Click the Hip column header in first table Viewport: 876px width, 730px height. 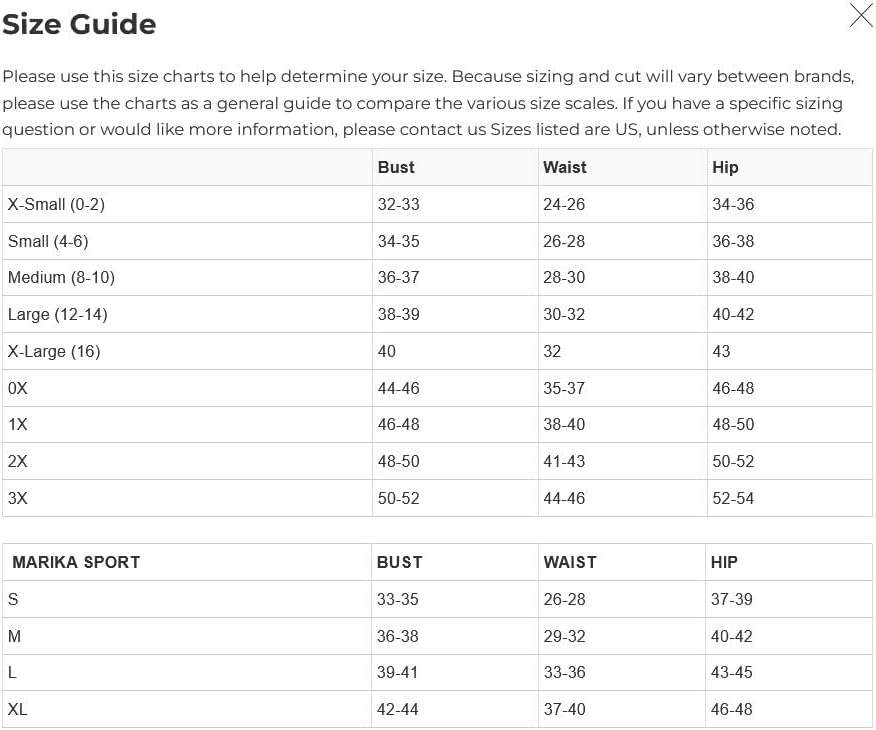click(725, 167)
